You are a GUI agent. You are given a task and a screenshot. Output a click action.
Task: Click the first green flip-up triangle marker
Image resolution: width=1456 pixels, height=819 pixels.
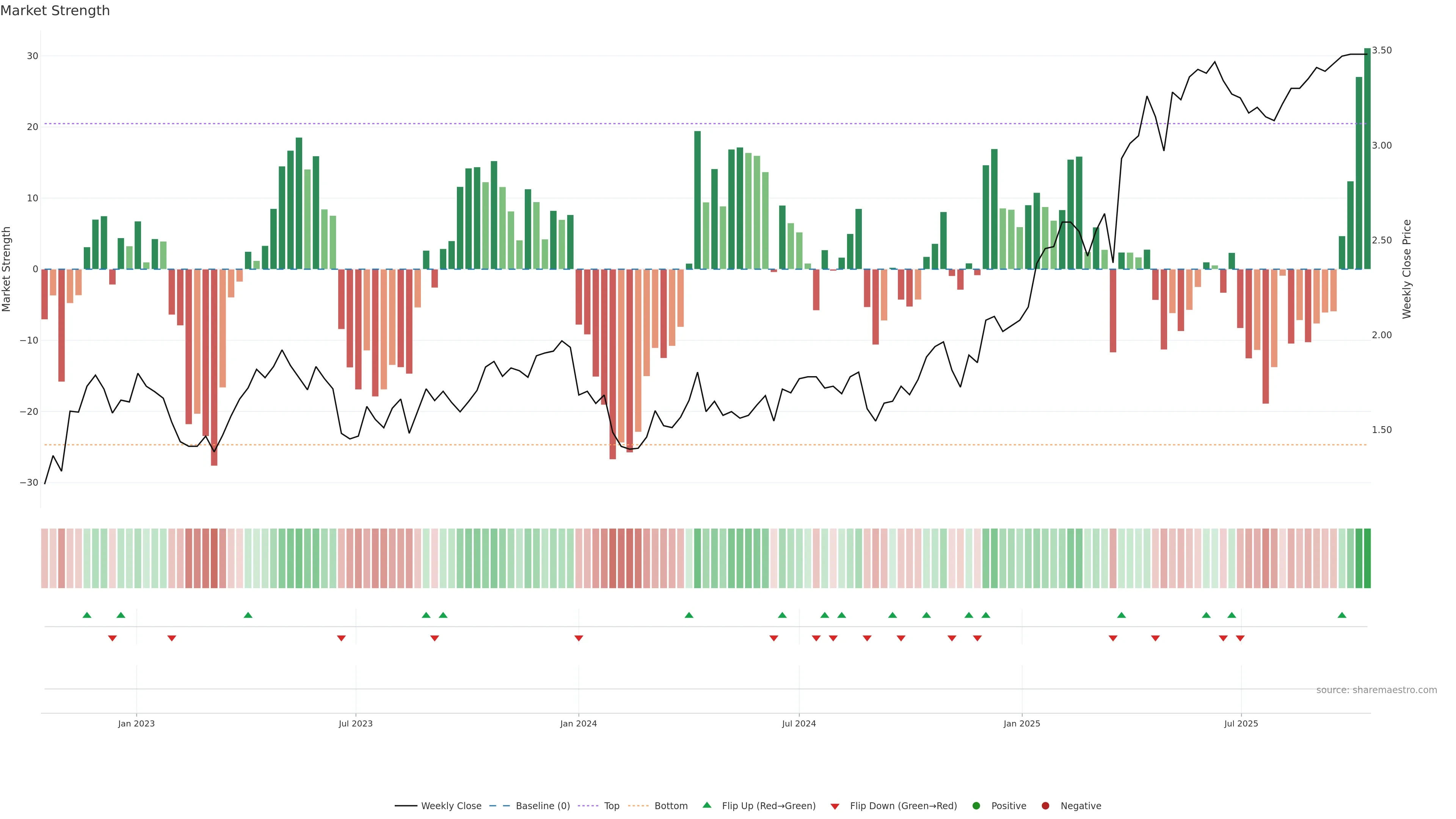[87, 615]
